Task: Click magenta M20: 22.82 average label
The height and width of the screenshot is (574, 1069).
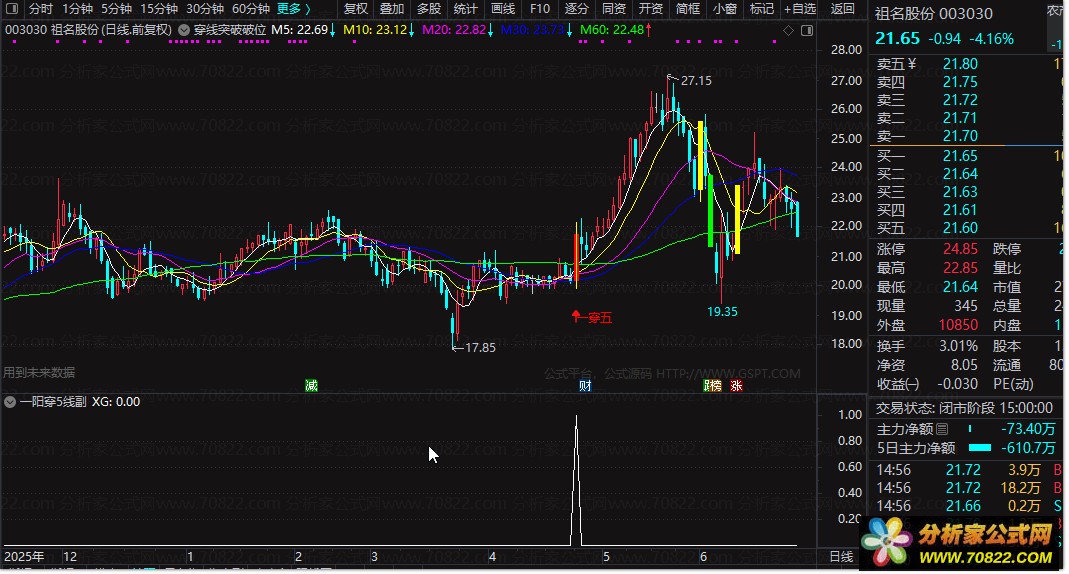Action: (x=454, y=30)
